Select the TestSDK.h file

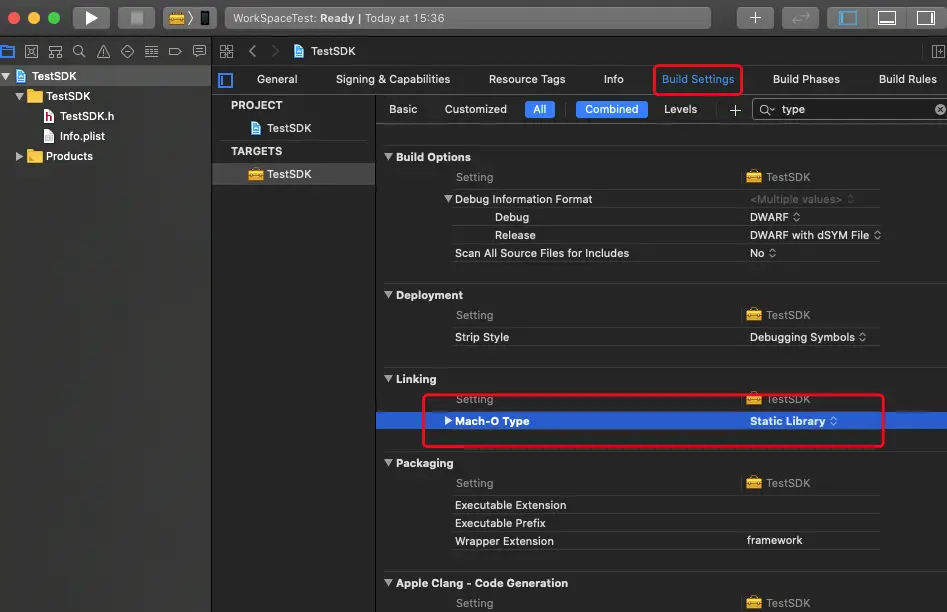pyautogui.click(x=79, y=116)
